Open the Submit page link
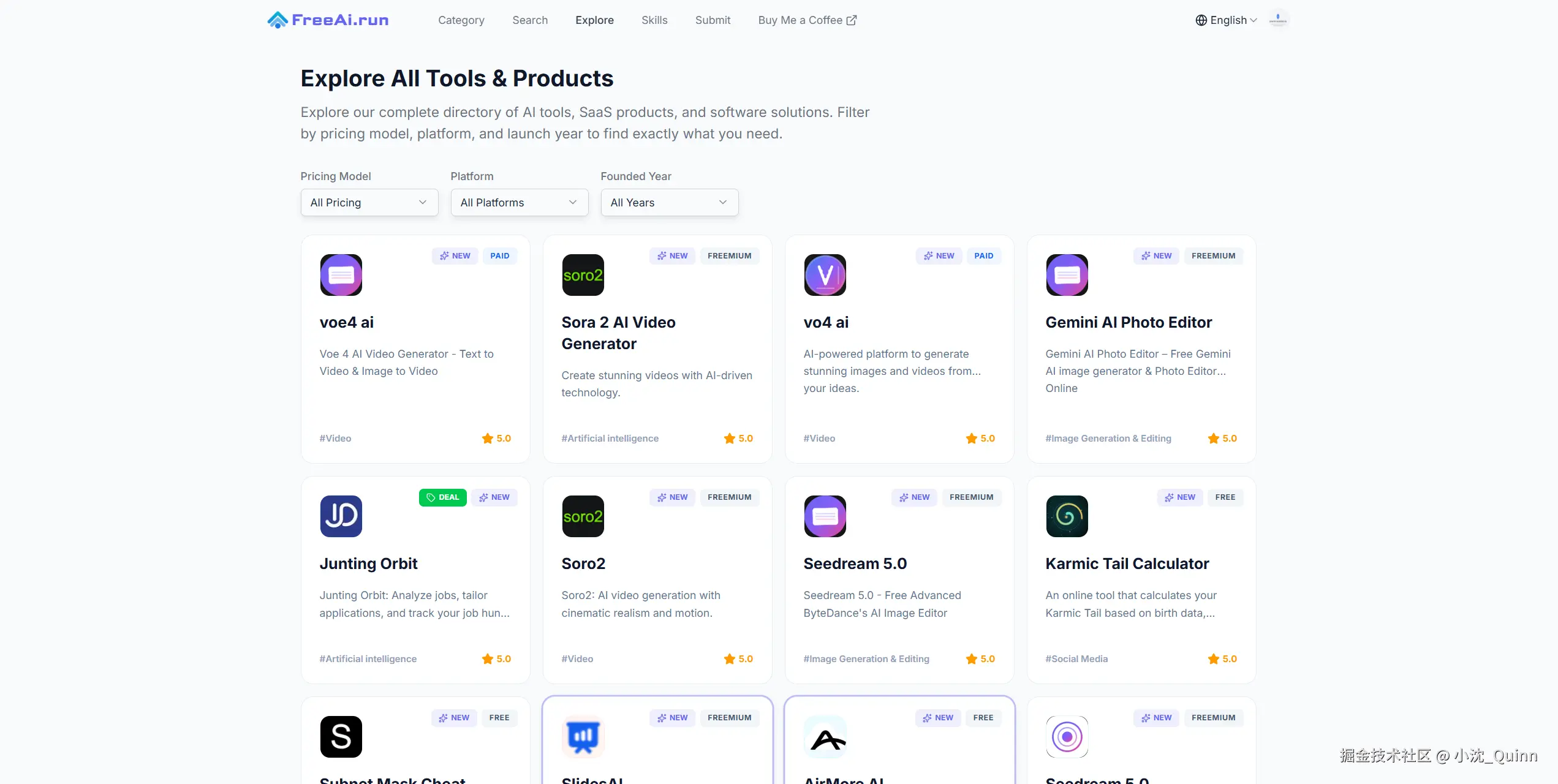This screenshot has width=1558, height=784. click(713, 20)
